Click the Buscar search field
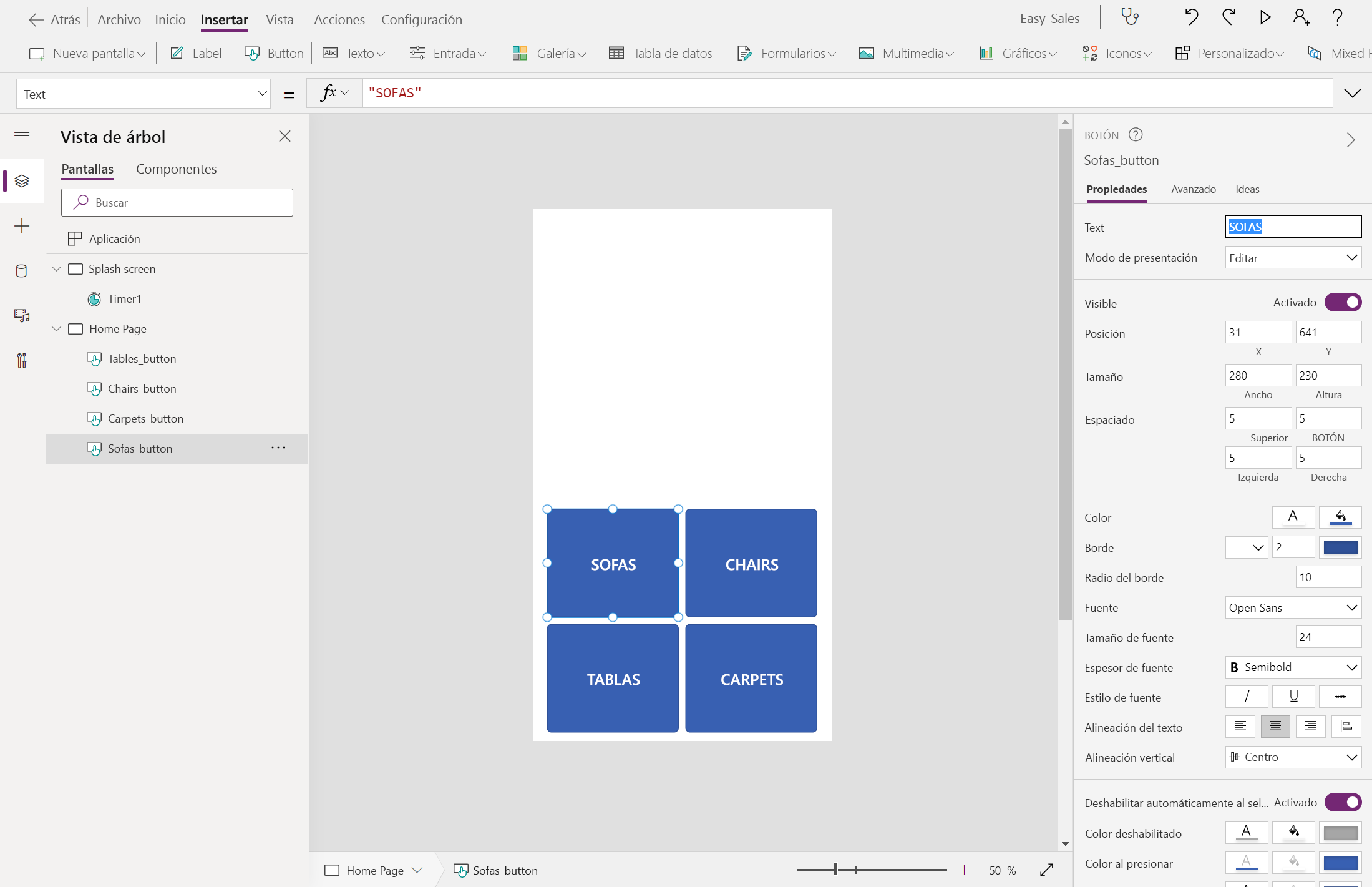 click(177, 202)
